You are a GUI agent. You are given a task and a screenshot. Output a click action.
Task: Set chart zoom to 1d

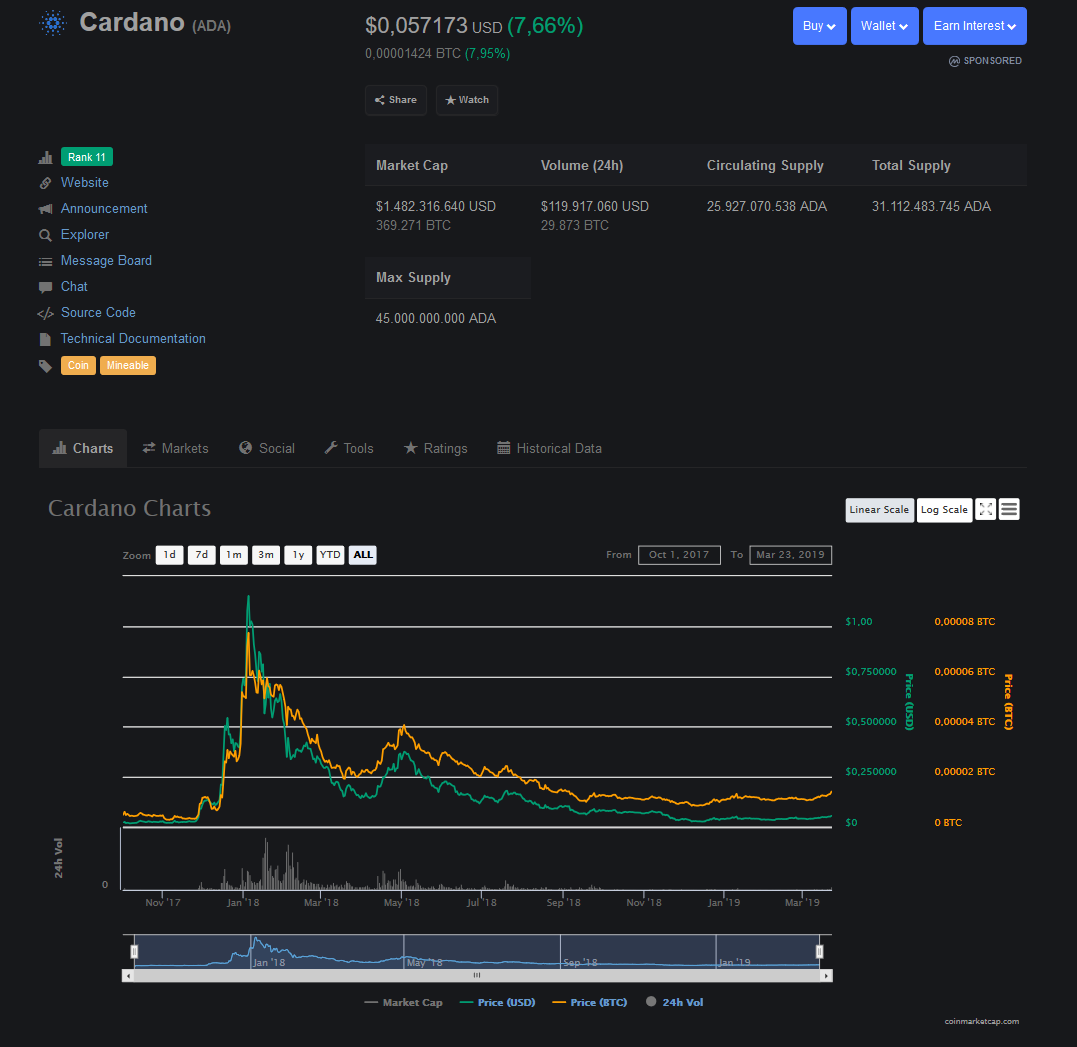pos(170,555)
